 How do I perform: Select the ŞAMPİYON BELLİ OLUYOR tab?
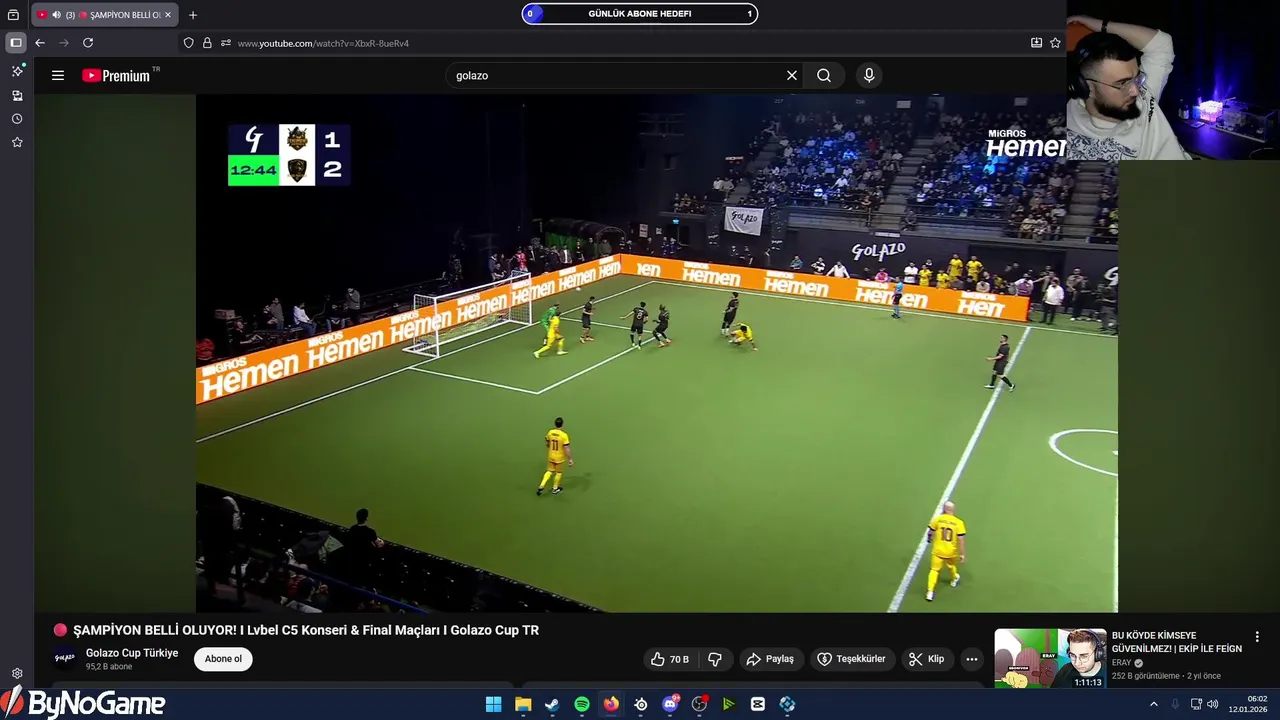coord(105,15)
